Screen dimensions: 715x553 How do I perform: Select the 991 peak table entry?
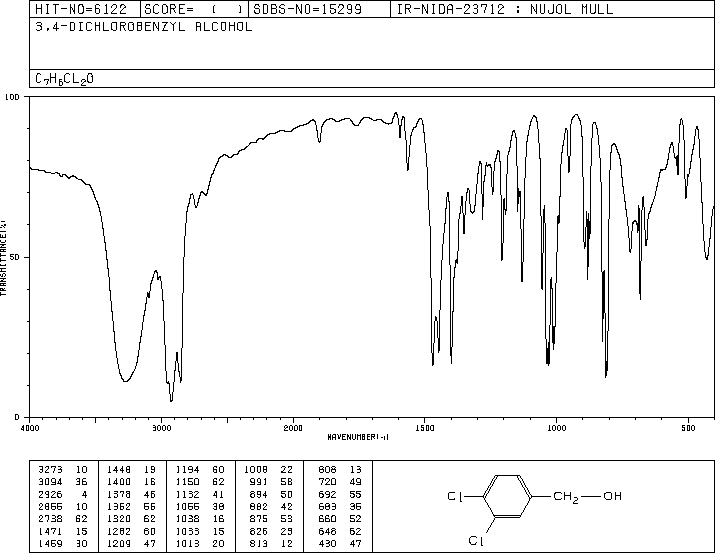(x=272, y=482)
